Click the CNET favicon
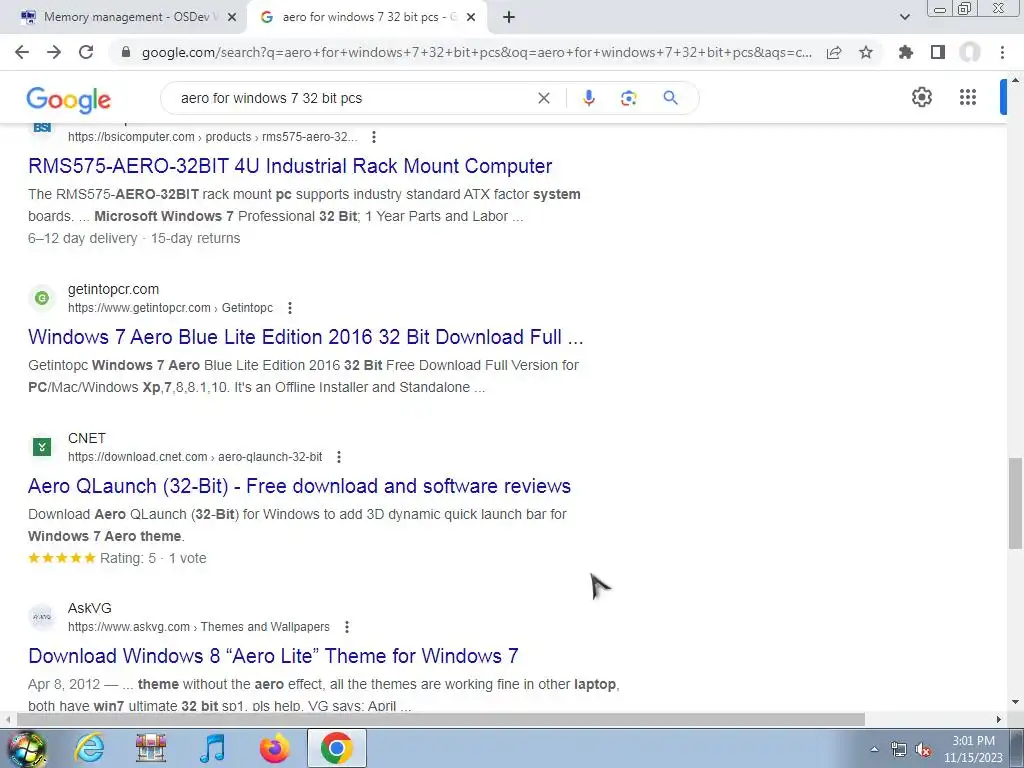Viewport: 1024px width, 768px height. pos(42,447)
